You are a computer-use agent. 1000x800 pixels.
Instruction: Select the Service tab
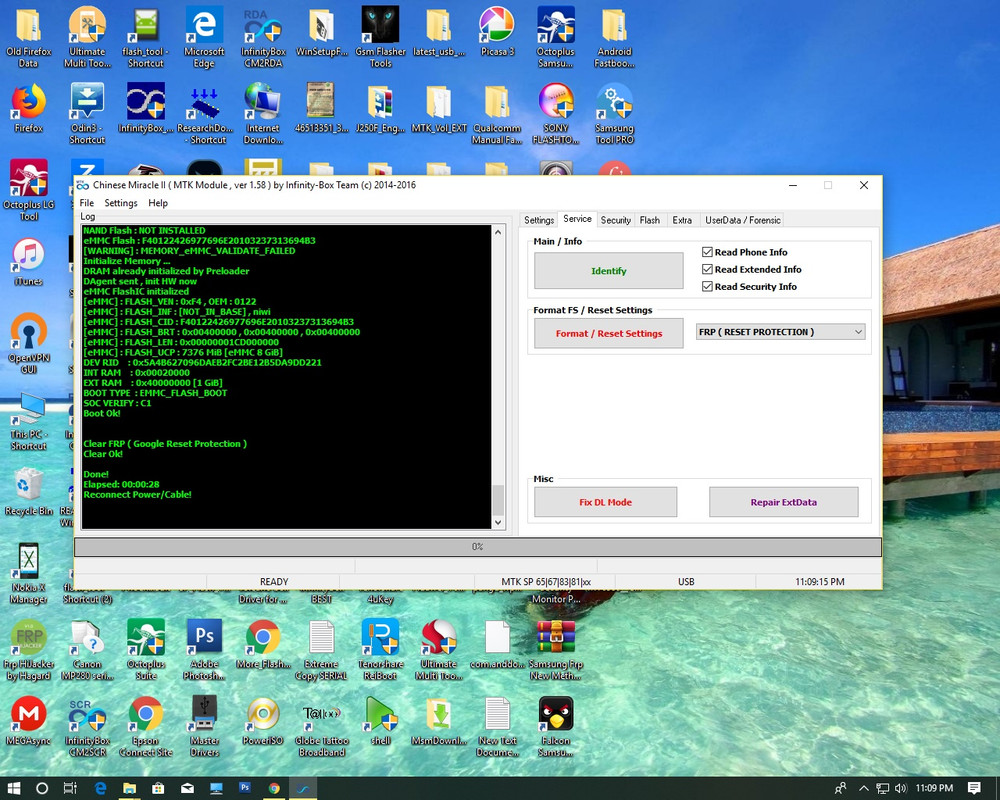[577, 219]
